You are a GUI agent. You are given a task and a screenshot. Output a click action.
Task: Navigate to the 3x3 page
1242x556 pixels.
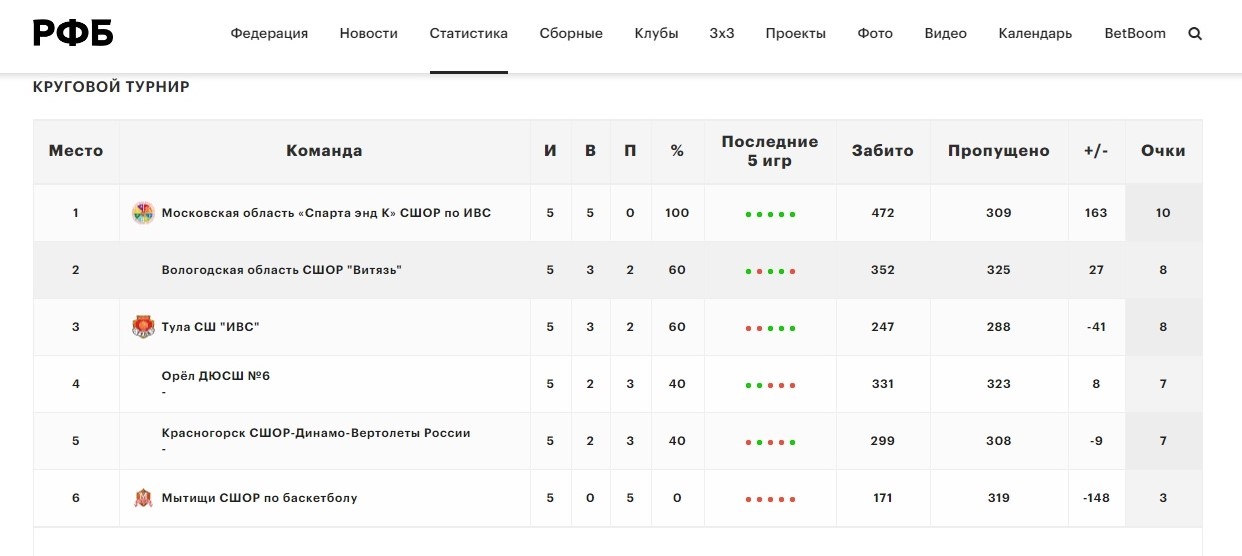(x=722, y=33)
